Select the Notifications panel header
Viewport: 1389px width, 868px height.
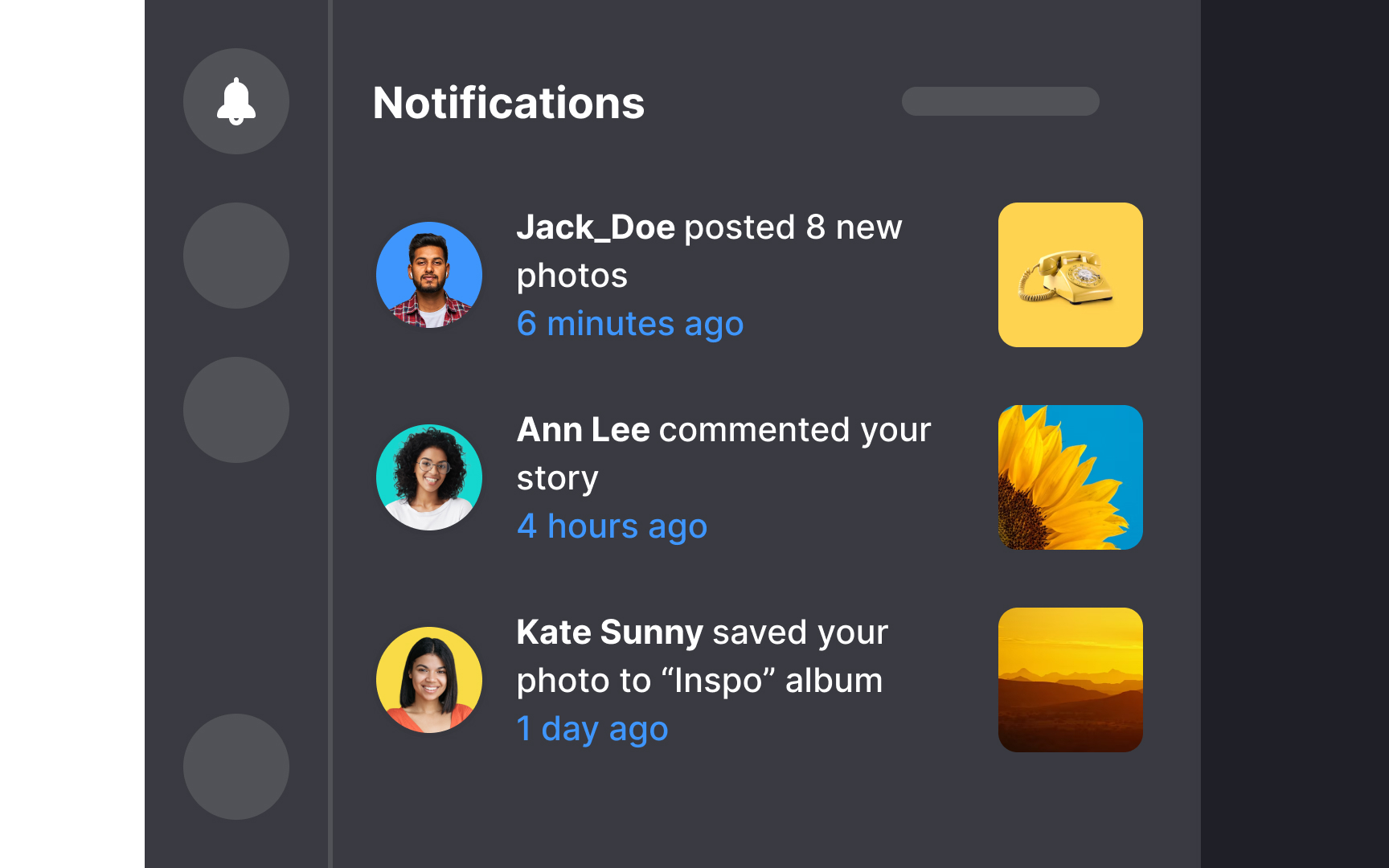[x=510, y=103]
